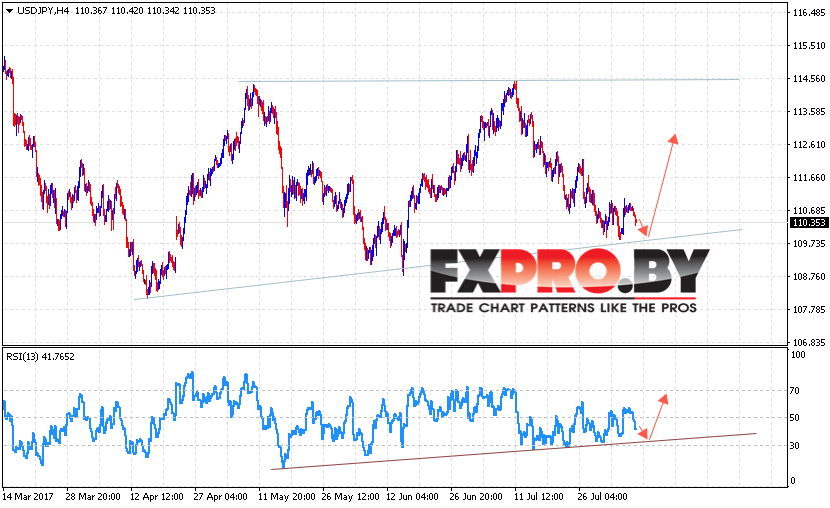
Task: Click price axis value 113.585
Action: point(809,112)
